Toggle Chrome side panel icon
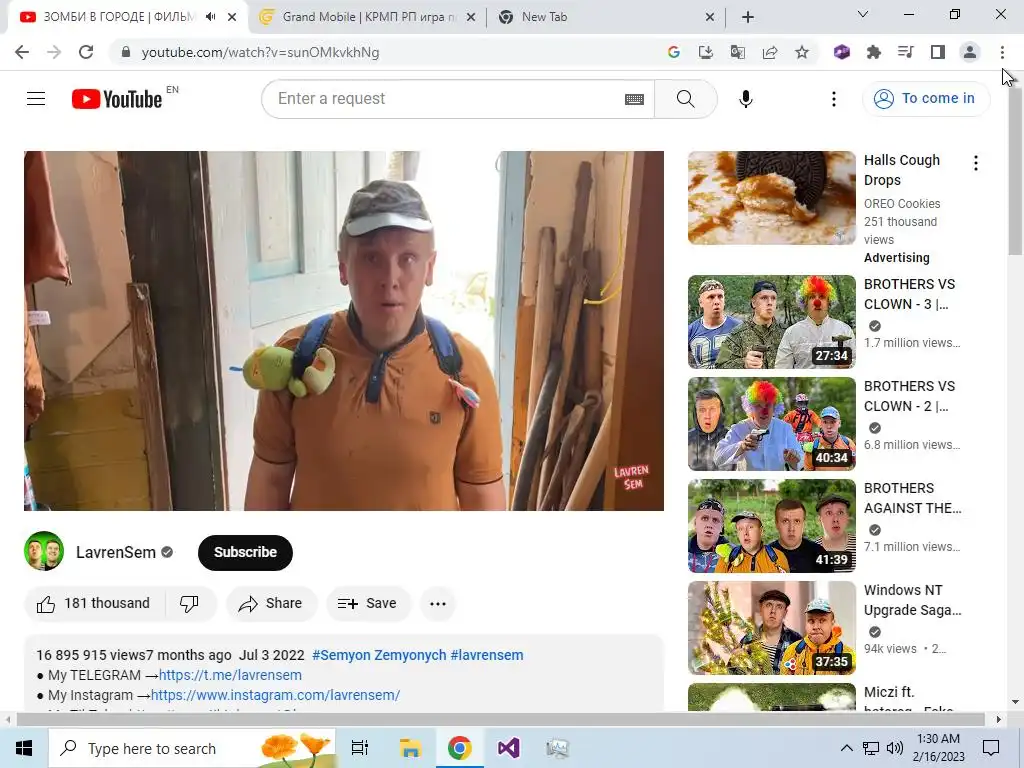Screen dimensions: 1024x768 pyautogui.click(x=938, y=52)
